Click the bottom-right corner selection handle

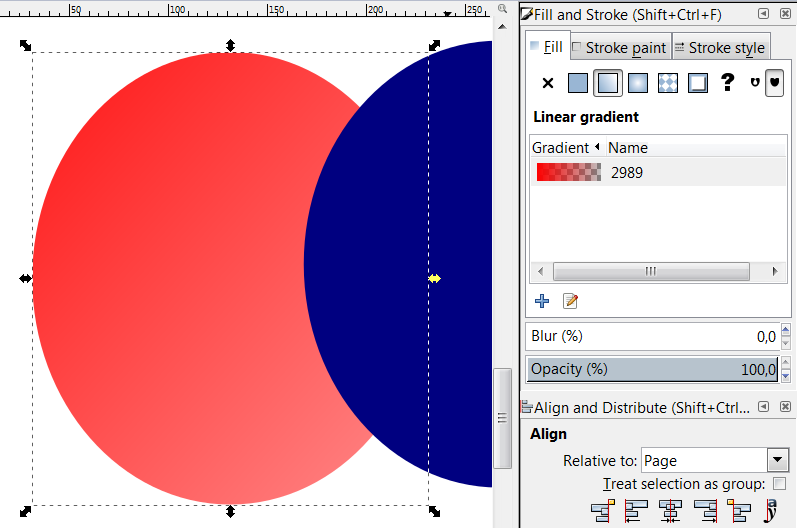pos(434,511)
